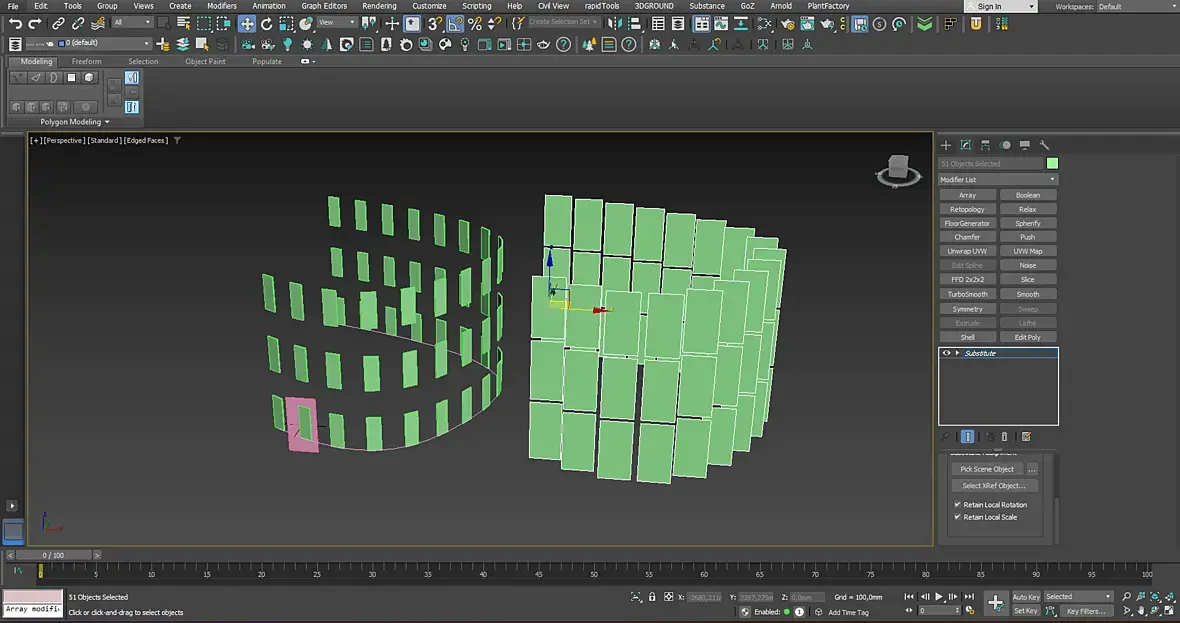Apply the TurboSmooth modifier button

(967, 294)
